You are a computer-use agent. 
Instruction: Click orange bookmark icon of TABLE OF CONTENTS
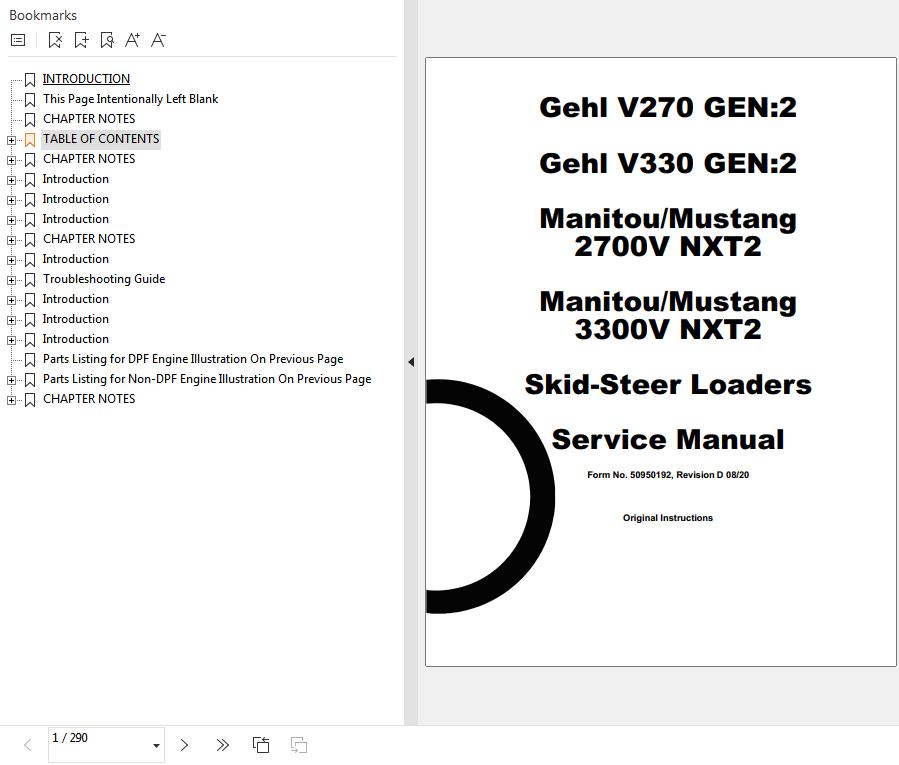[x=30, y=140]
